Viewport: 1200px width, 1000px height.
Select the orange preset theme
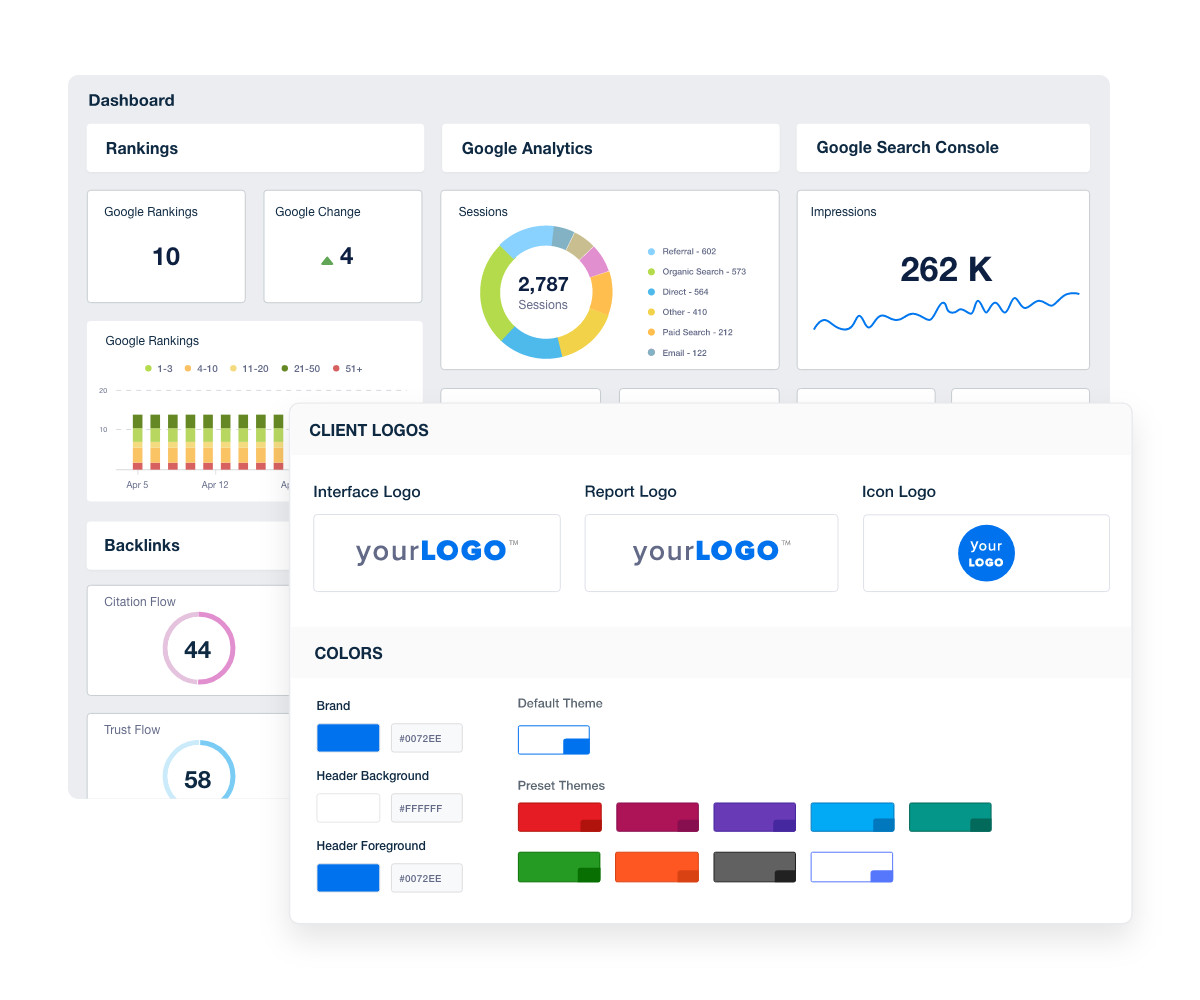click(x=657, y=867)
